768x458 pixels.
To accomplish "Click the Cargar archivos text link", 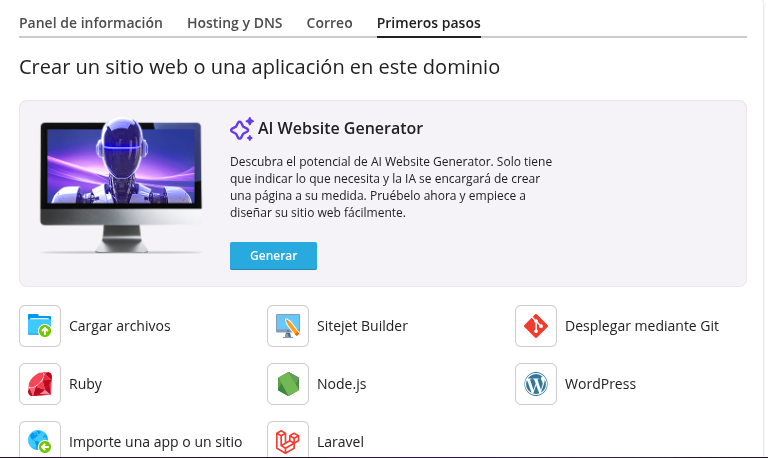I will pyautogui.click(x=119, y=326).
